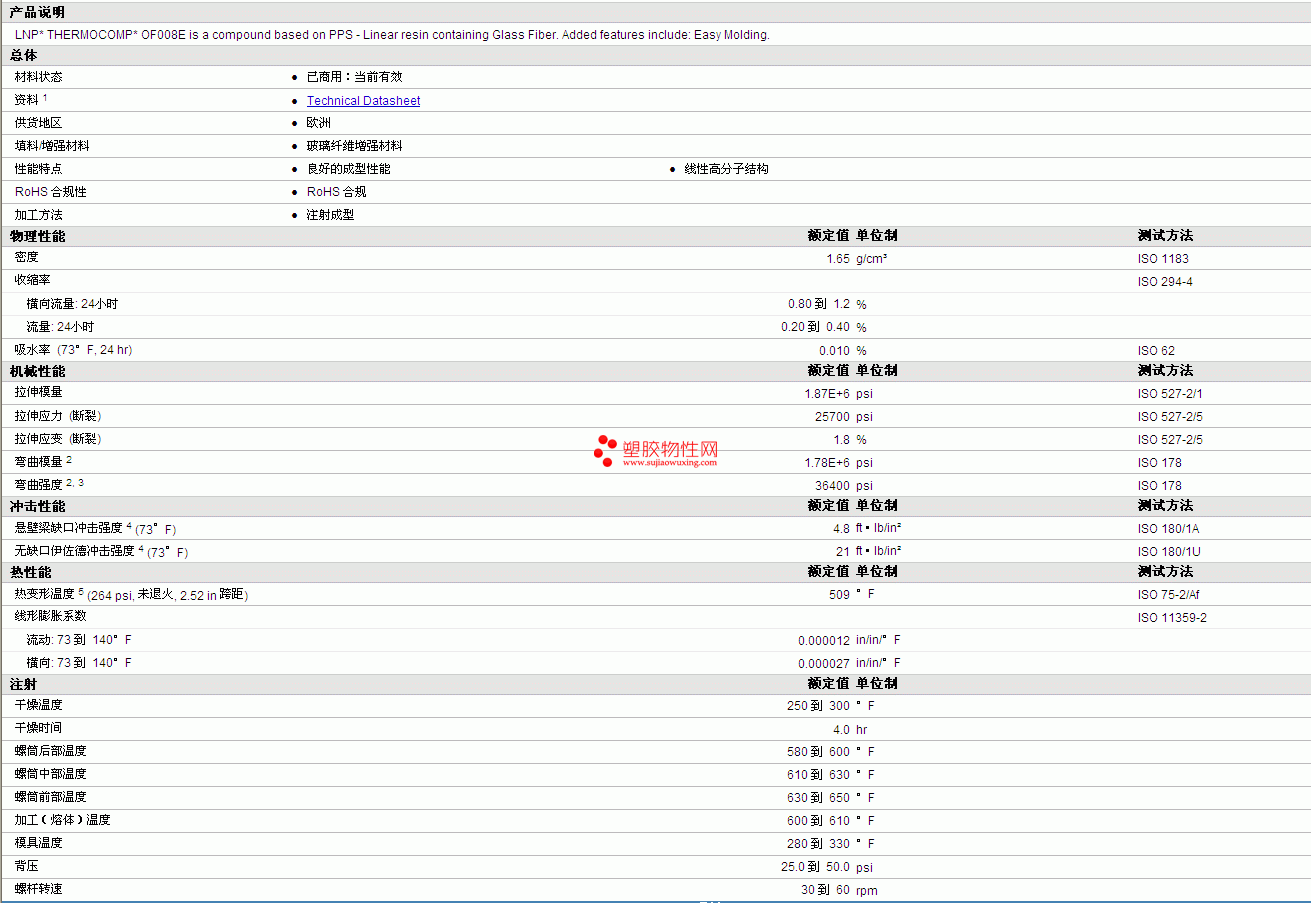Select middle barrel temperature 610 到 630
Image resolution: width=1311 pixels, height=903 pixels.
click(818, 775)
